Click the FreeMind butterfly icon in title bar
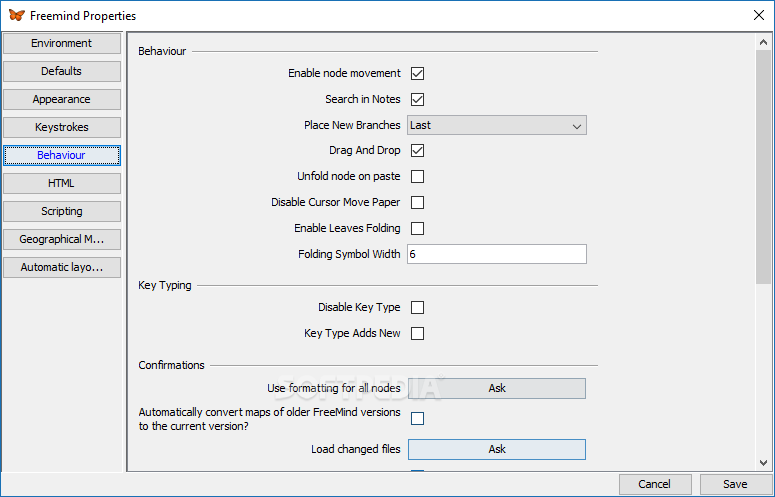The width and height of the screenshot is (775, 497). (x=16, y=15)
